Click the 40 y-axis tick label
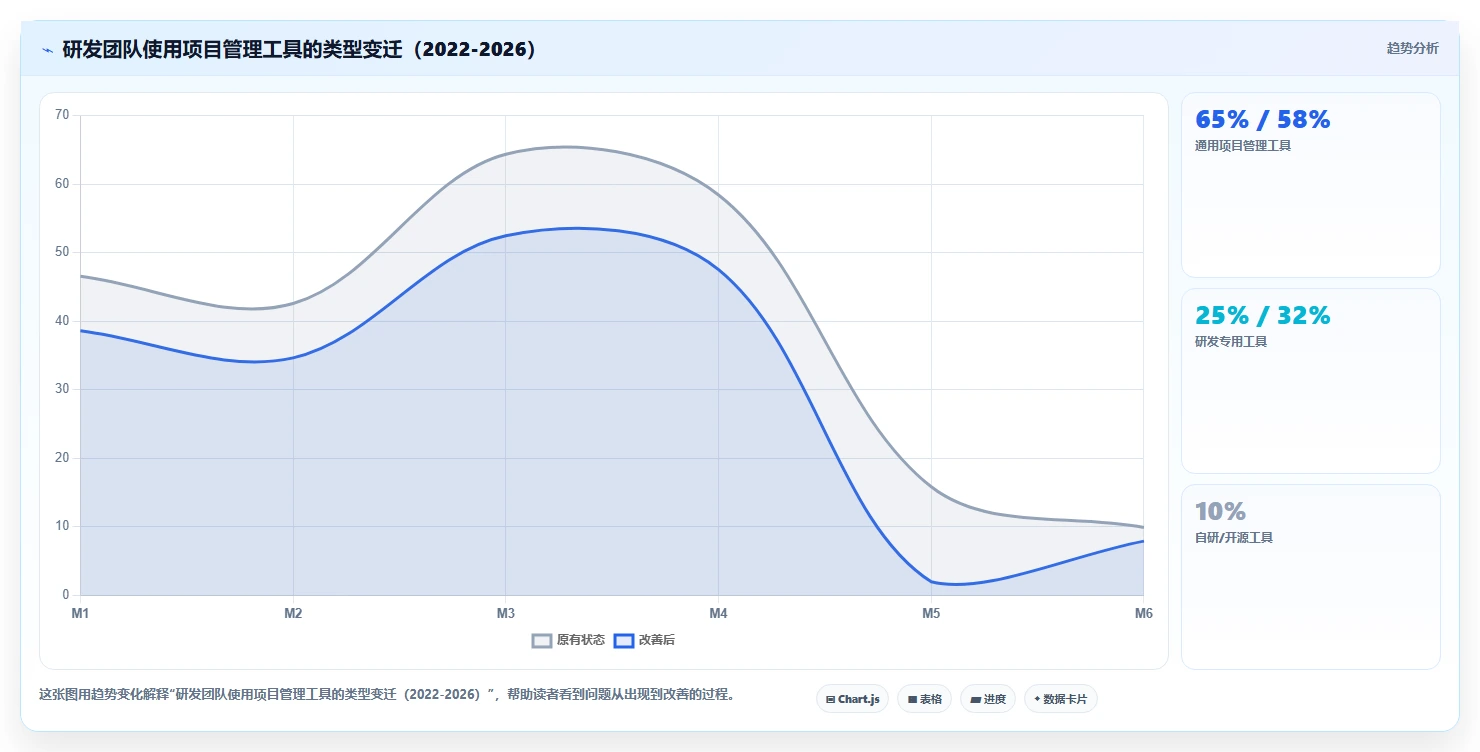The width and height of the screenshot is (1480, 752). 62,321
